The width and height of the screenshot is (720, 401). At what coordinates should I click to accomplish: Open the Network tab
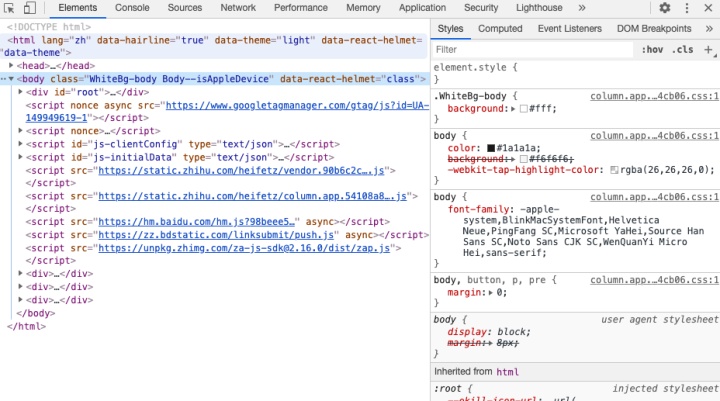click(x=238, y=8)
